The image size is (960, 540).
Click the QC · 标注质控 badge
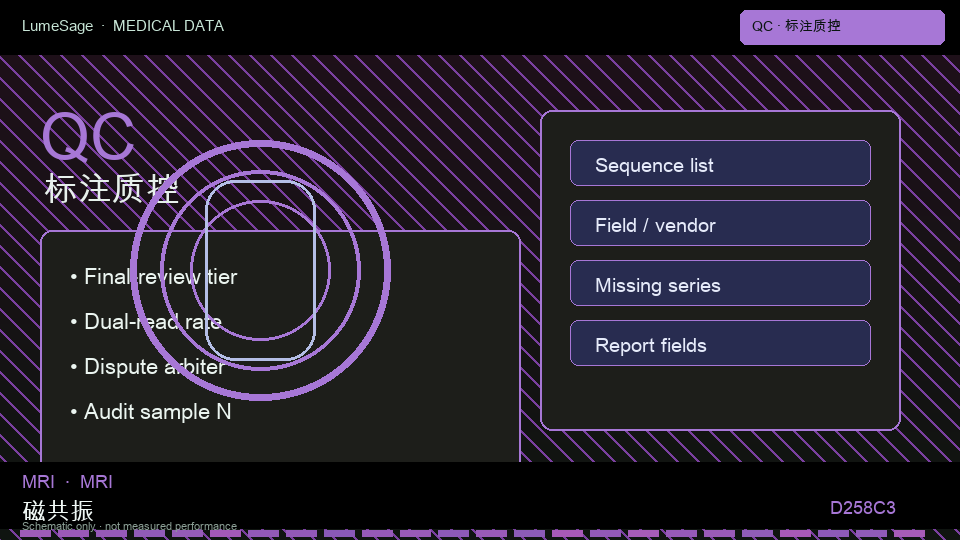pos(842,27)
